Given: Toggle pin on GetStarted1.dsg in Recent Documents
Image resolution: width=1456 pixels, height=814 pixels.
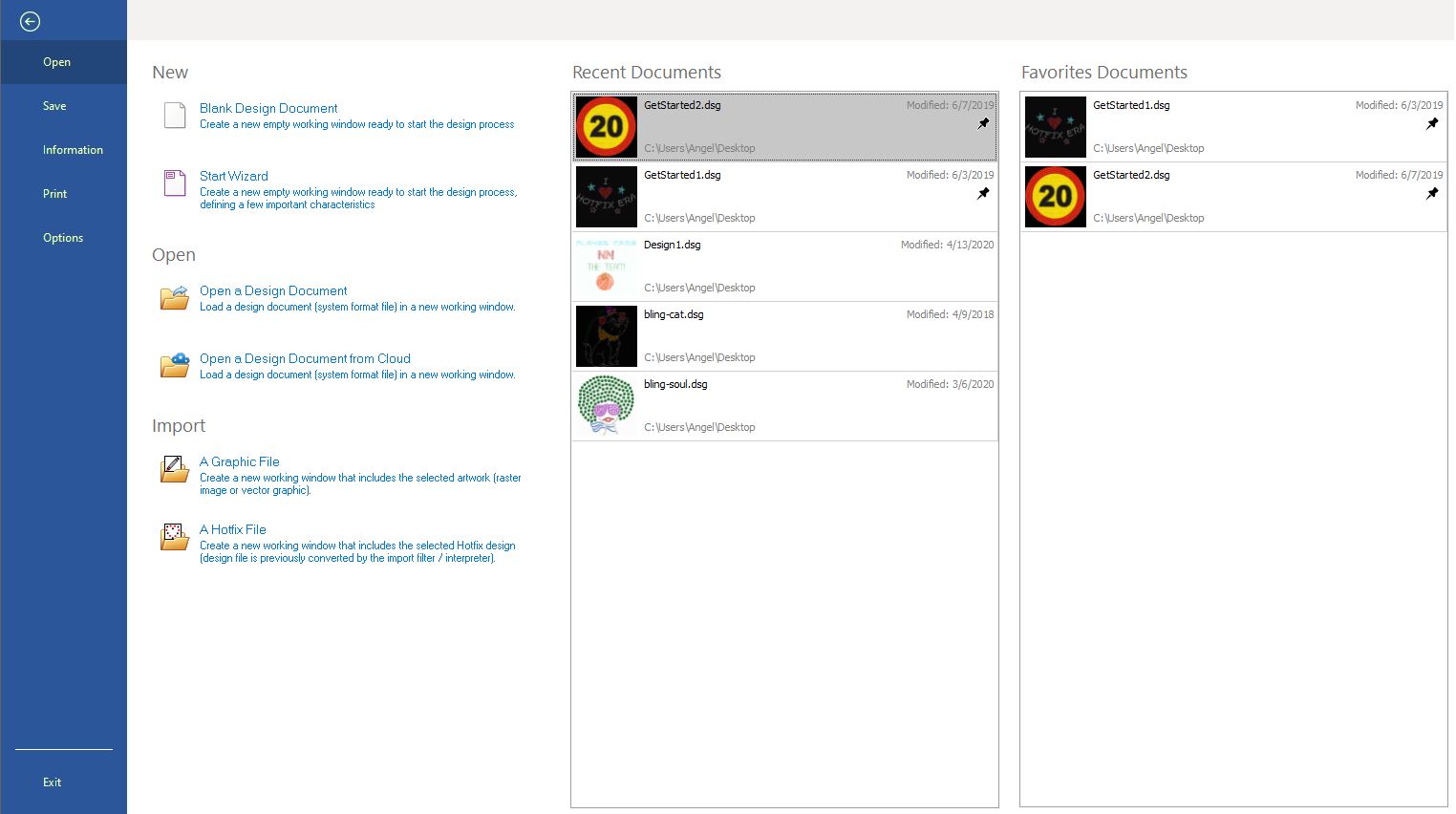Looking at the screenshot, I should coord(983,194).
